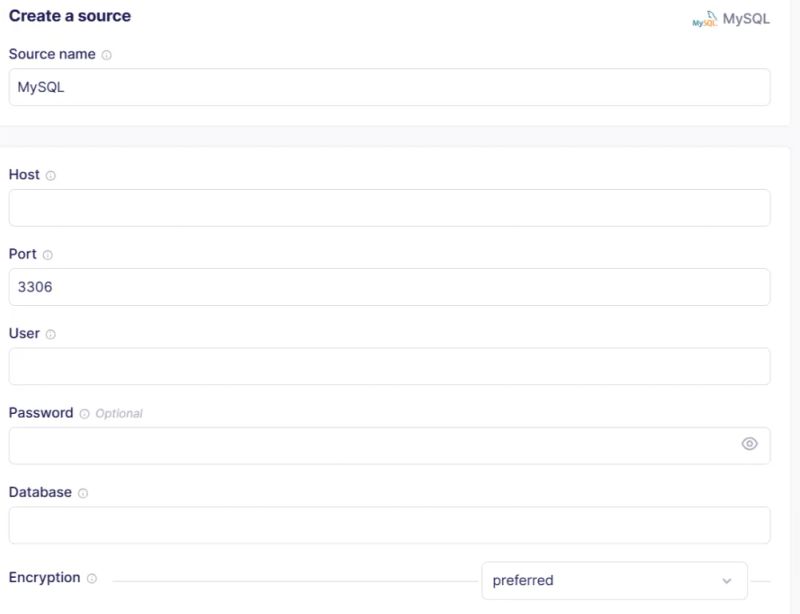Click the Create a source heading
This screenshot has height=614, width=800.
(x=70, y=16)
